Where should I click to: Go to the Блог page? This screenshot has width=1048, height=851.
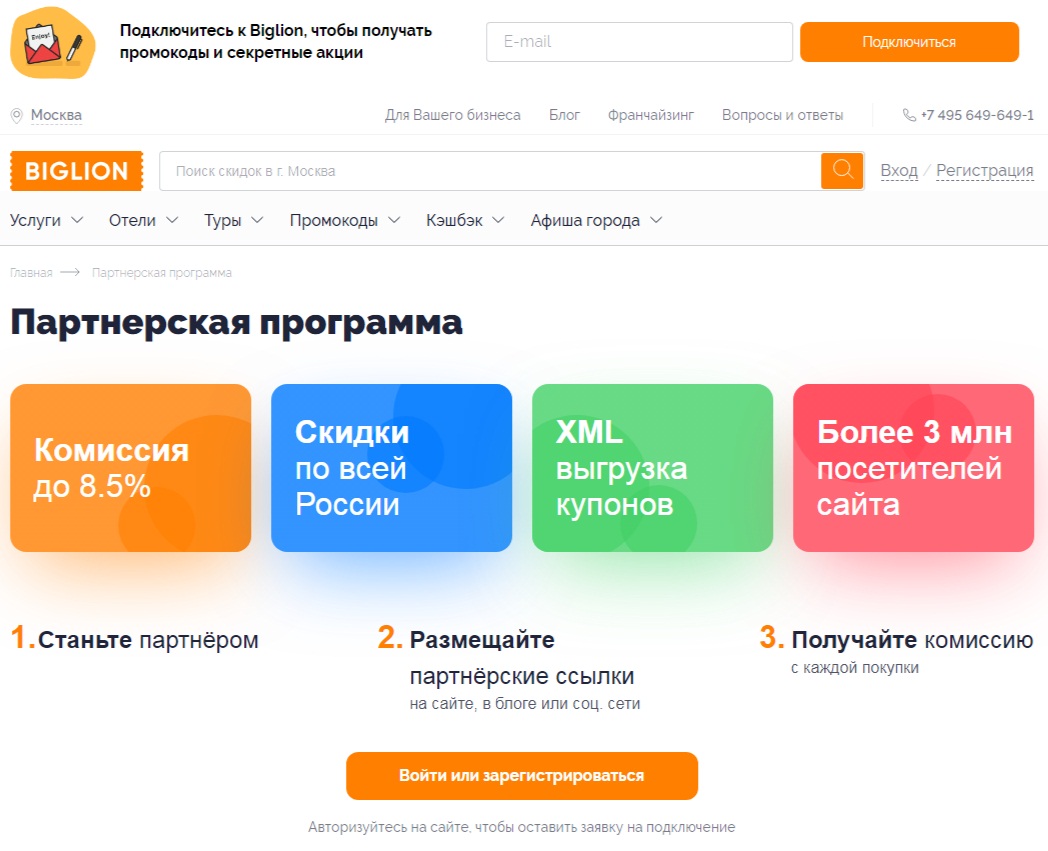tap(564, 115)
